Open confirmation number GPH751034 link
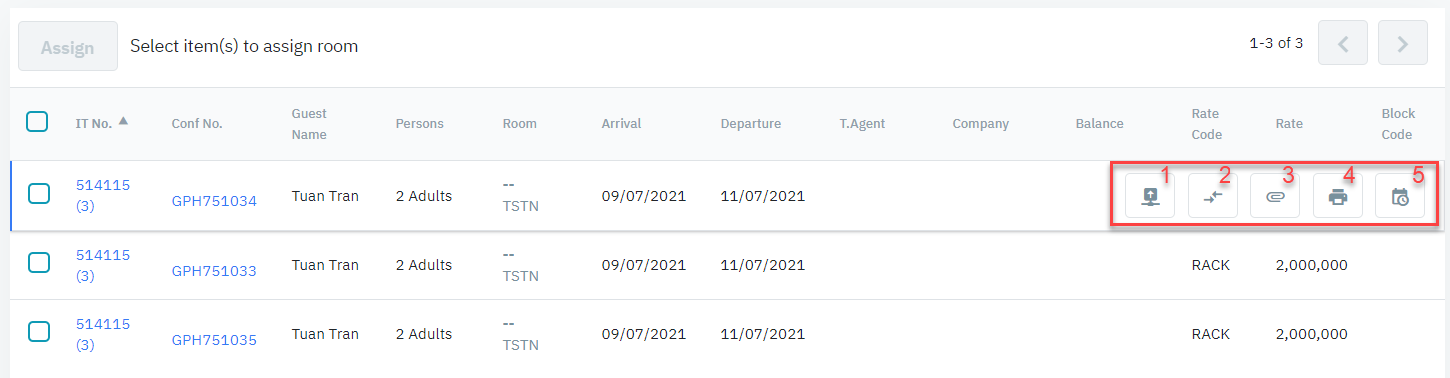Viewport: 1450px width, 378px height. (x=214, y=201)
